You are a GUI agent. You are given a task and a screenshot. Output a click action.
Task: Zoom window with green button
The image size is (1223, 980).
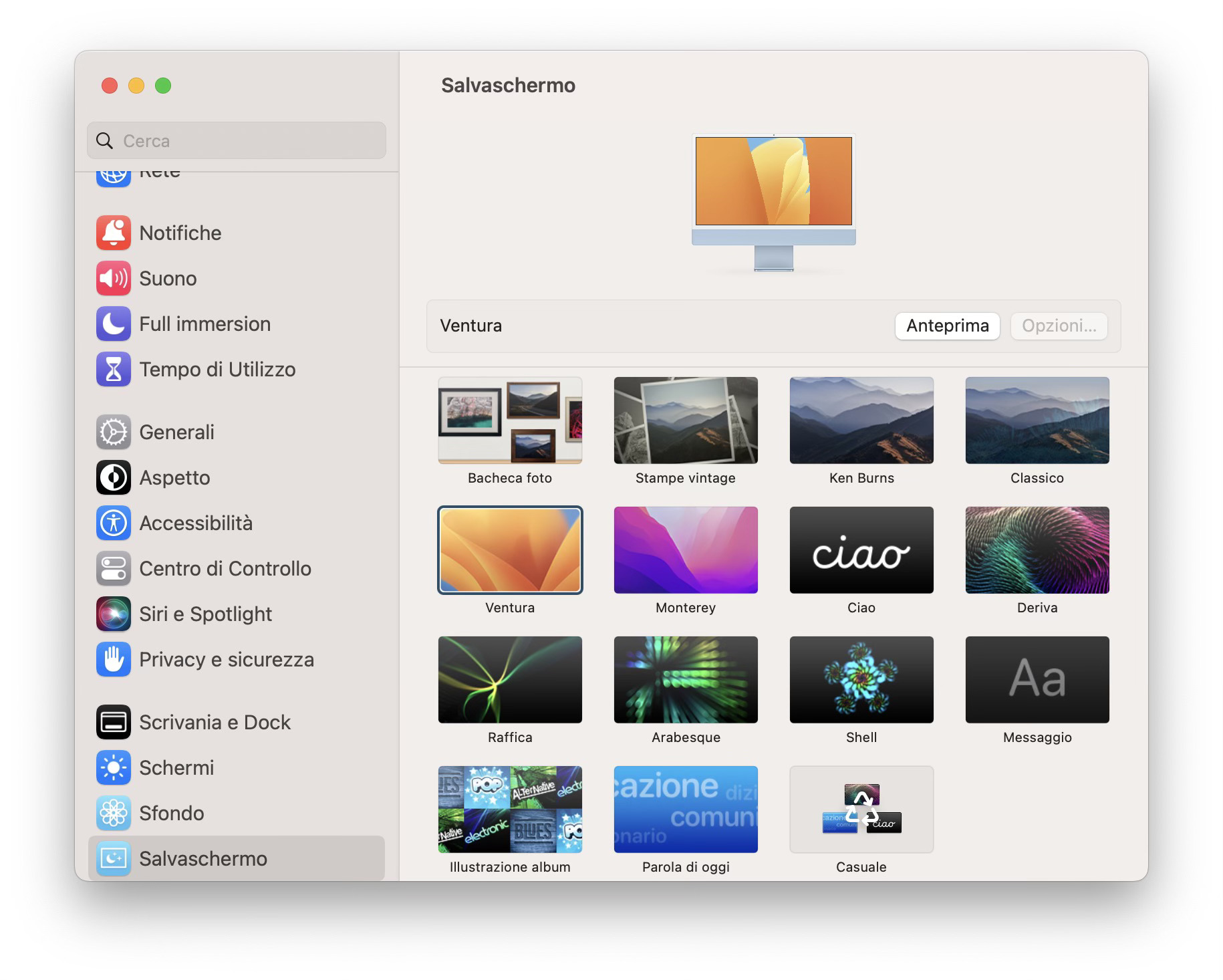tap(163, 86)
